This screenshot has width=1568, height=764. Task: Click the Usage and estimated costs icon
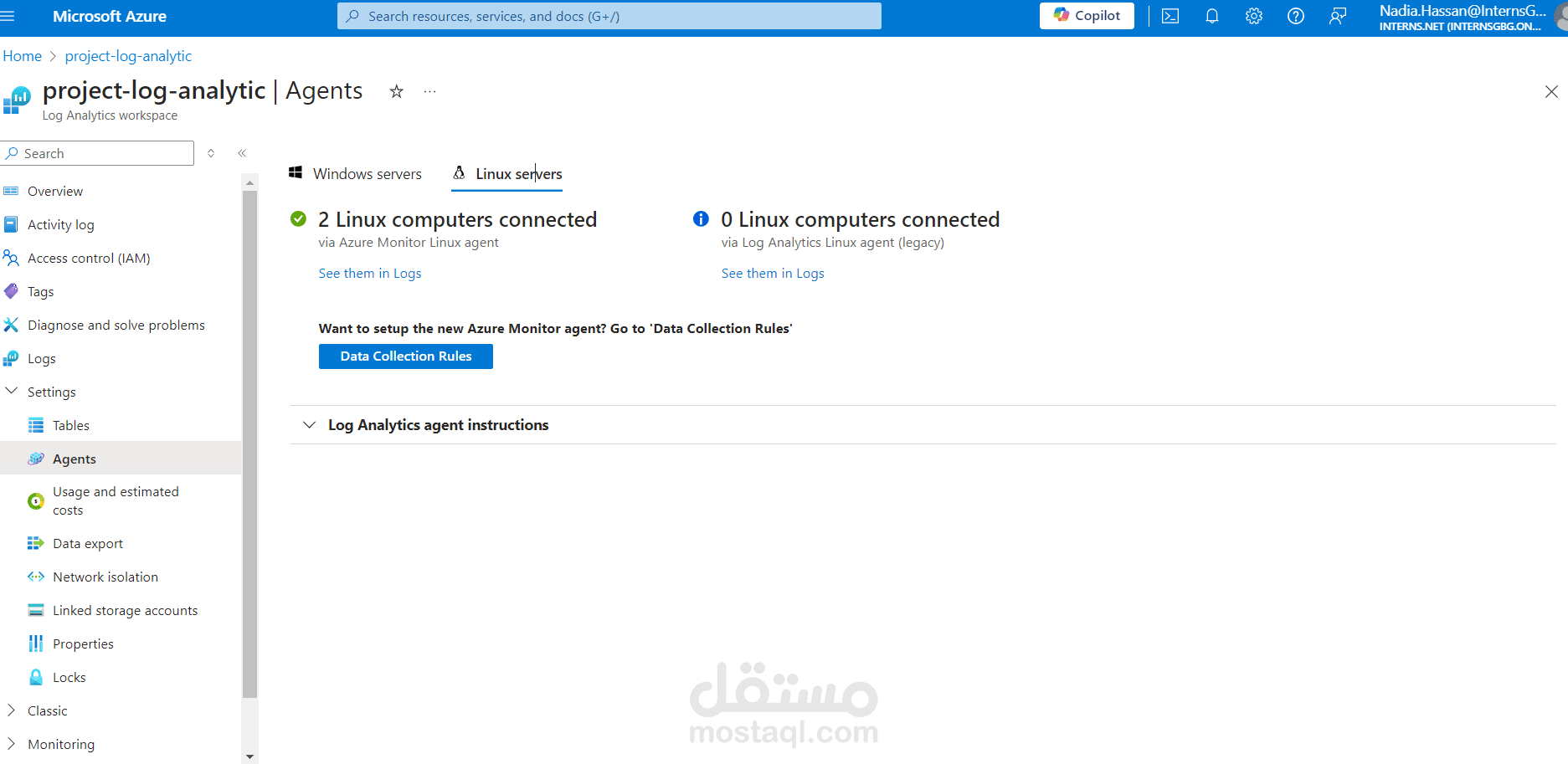[x=36, y=501]
